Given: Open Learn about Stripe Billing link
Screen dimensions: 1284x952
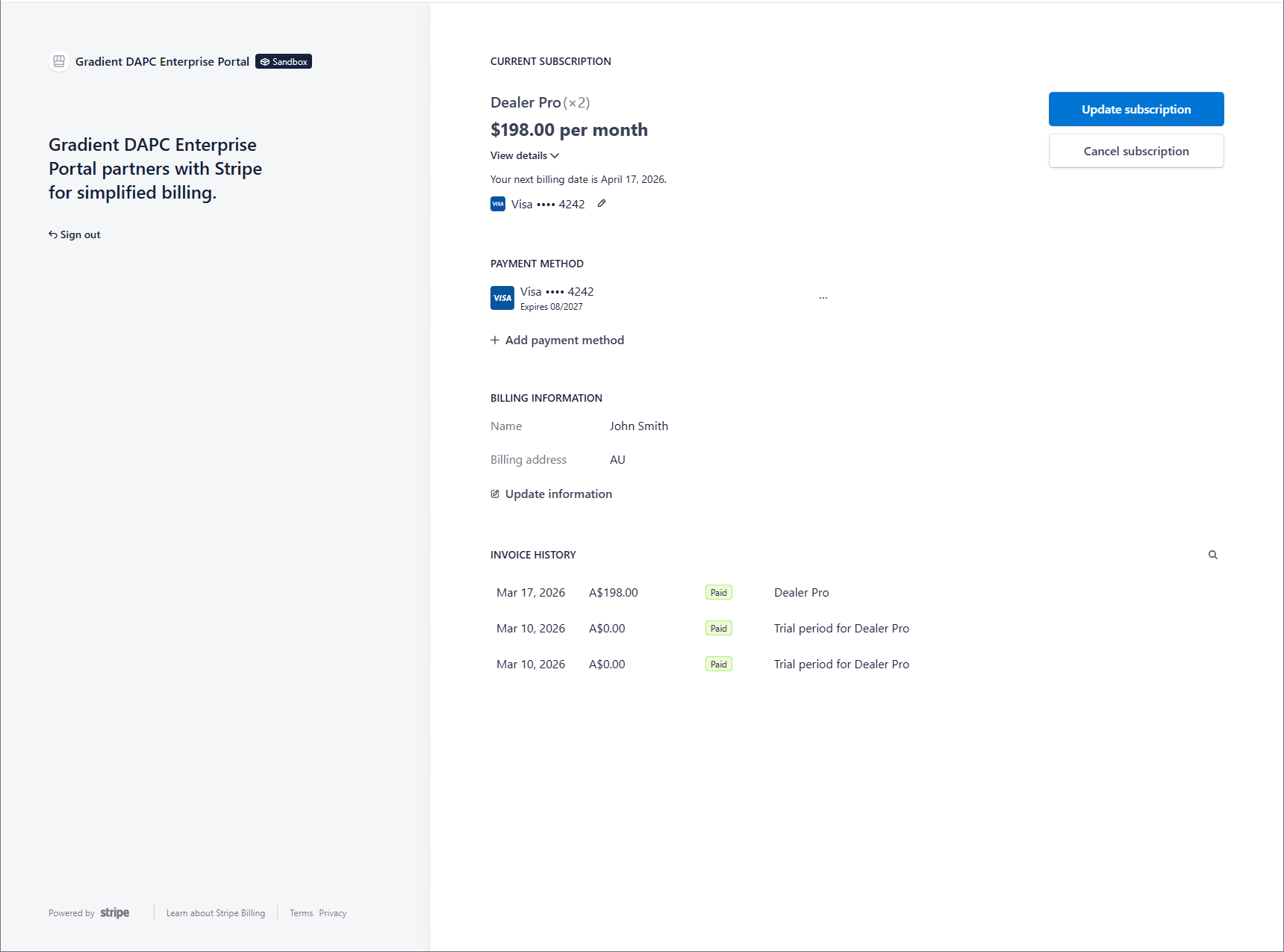Looking at the screenshot, I should click(x=215, y=913).
